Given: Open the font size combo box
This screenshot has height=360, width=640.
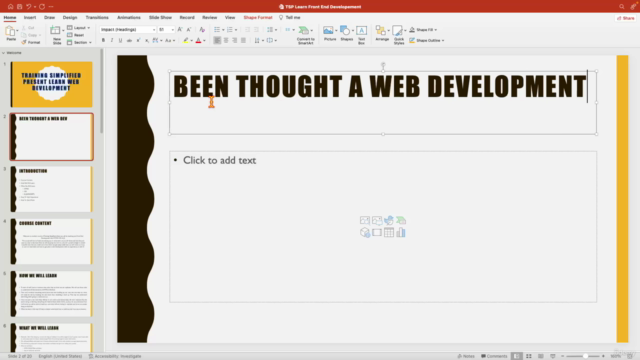Looking at the screenshot, I should [x=166, y=29].
